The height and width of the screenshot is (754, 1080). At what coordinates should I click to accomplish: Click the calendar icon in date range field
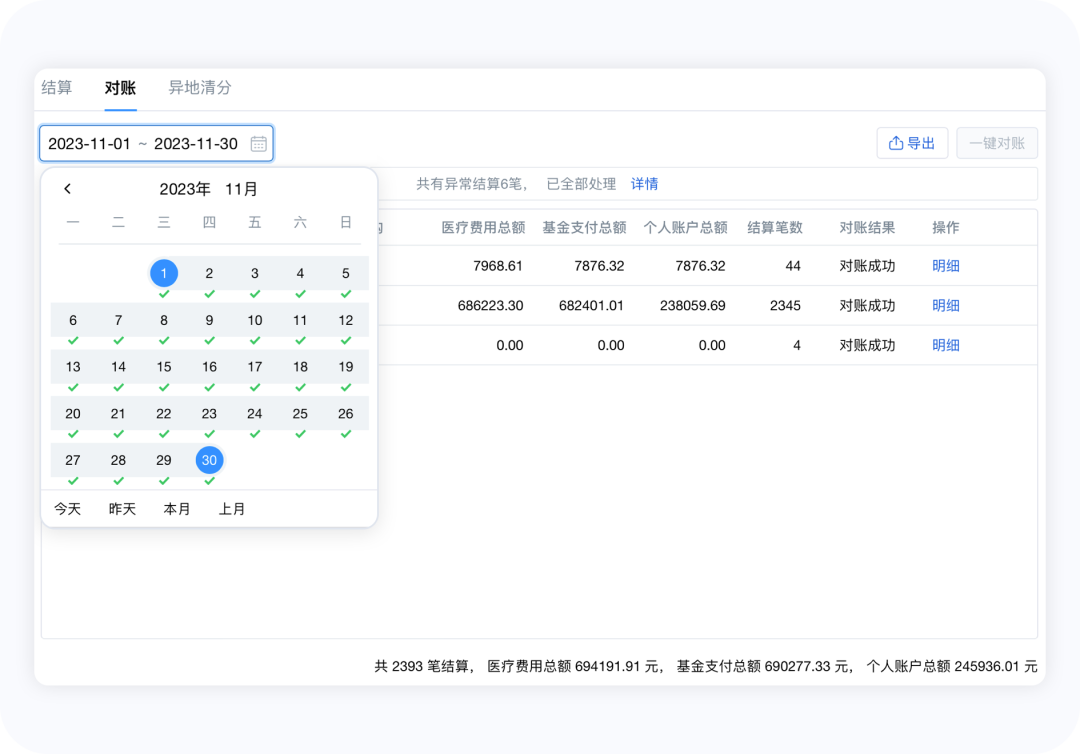(x=258, y=144)
